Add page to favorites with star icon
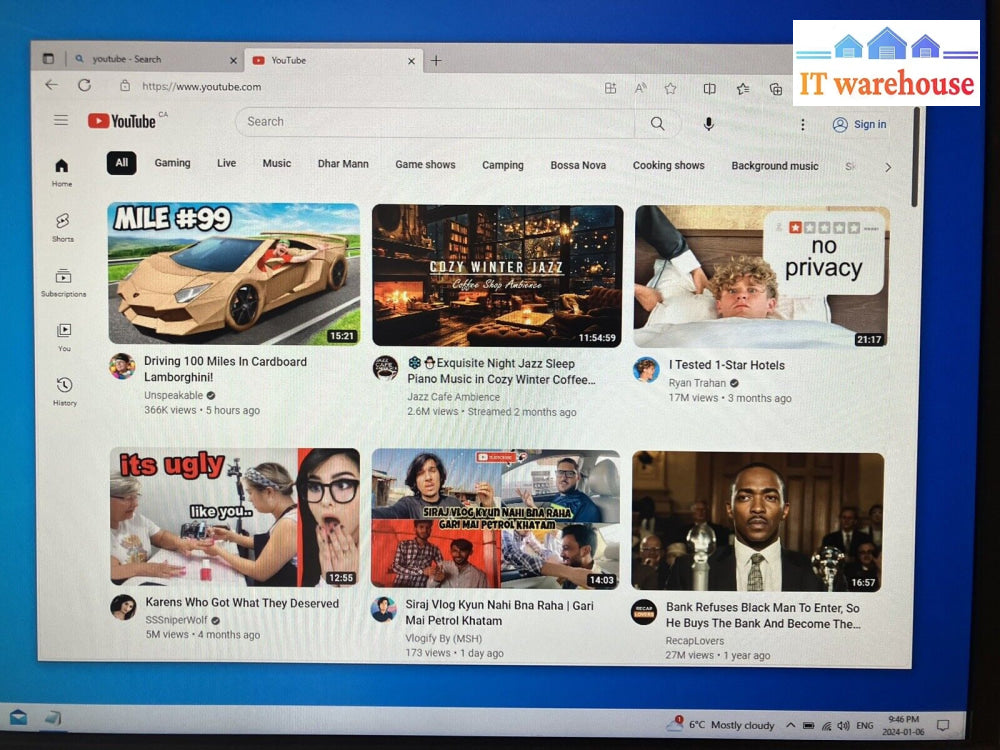The image size is (1000, 750). pyautogui.click(x=670, y=89)
